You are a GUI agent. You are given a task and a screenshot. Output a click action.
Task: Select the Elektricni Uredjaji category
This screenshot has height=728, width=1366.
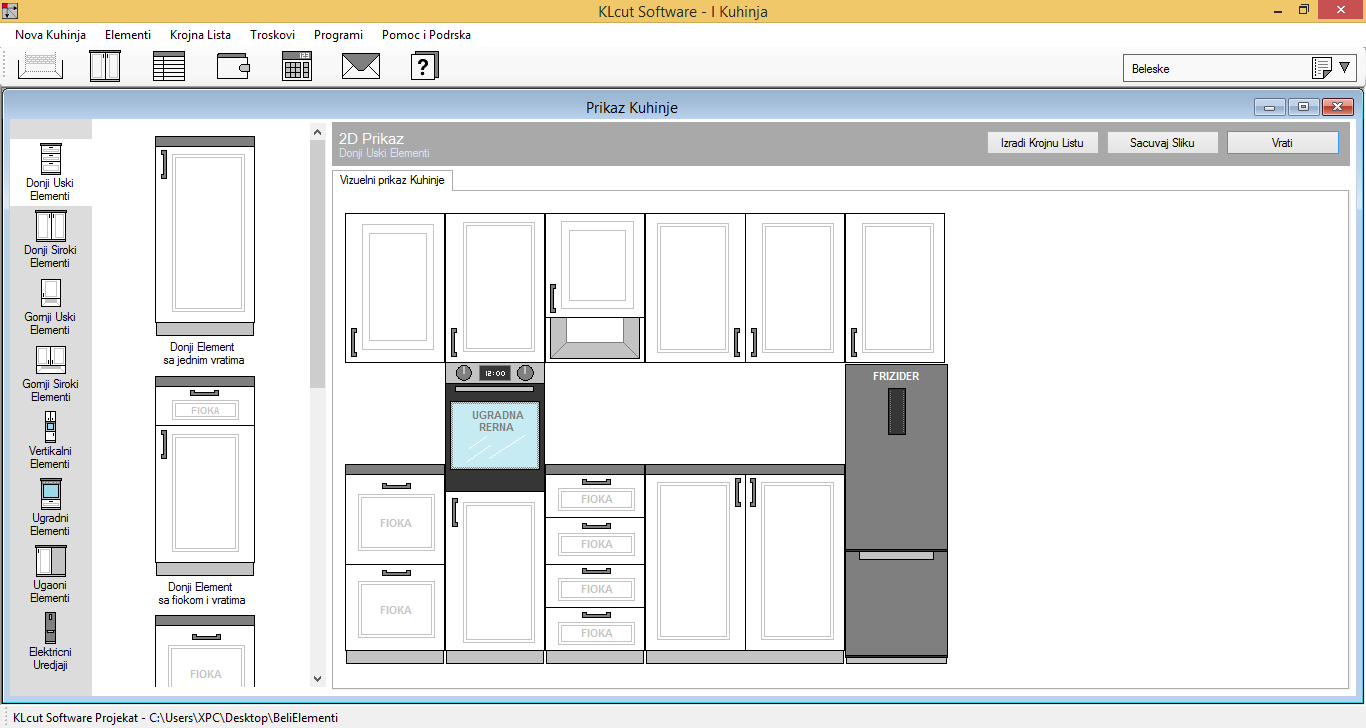[50, 641]
